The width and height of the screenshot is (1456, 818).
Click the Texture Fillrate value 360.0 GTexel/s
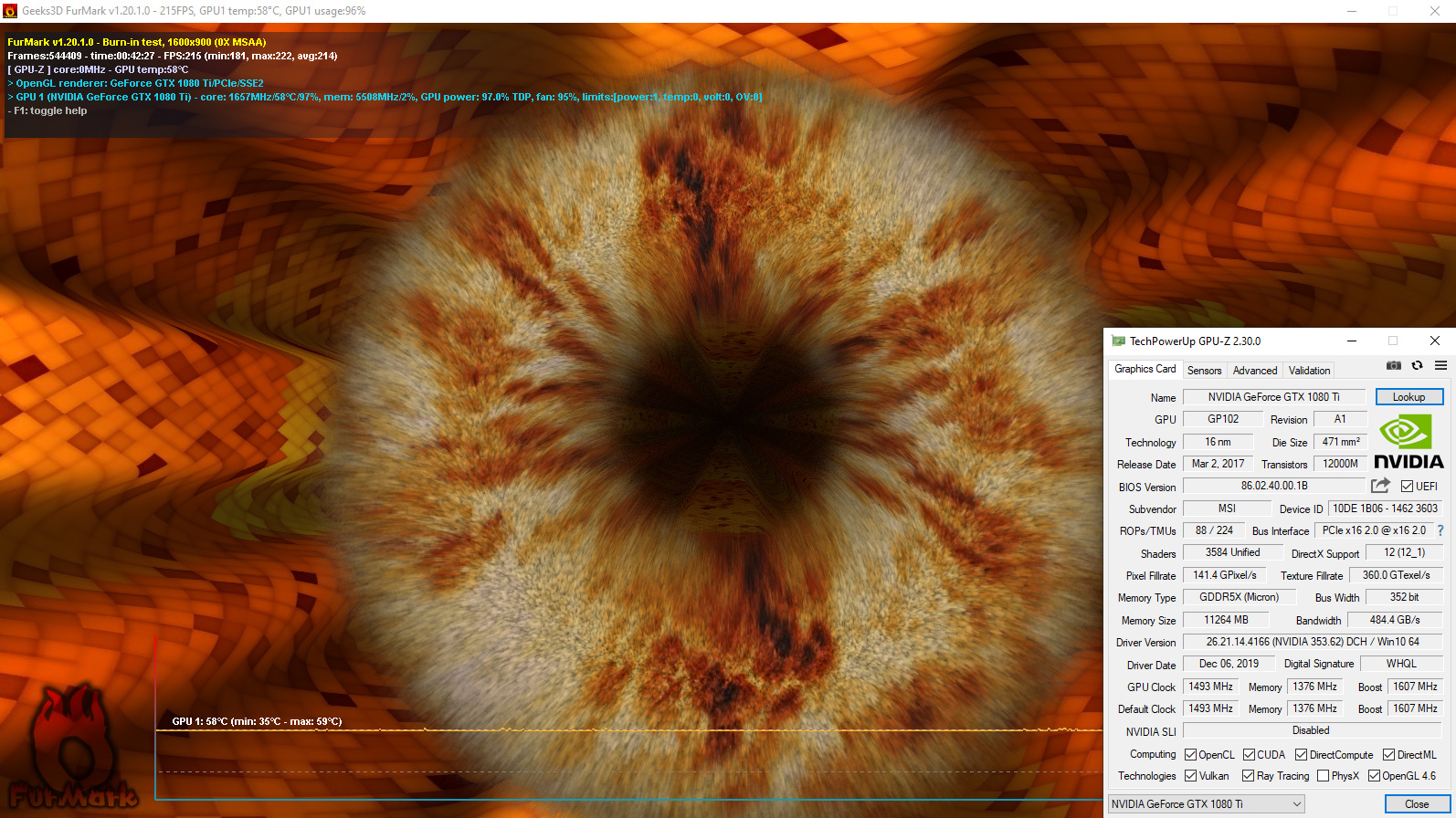1396,575
